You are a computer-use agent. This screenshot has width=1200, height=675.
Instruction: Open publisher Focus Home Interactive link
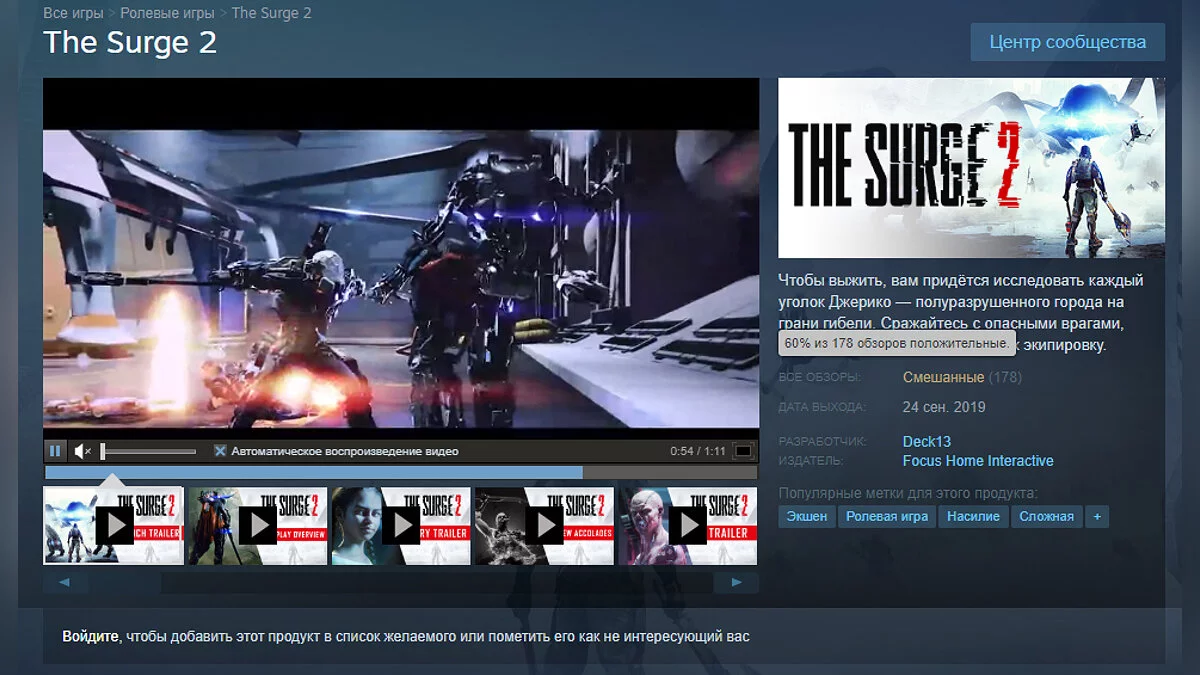978,461
